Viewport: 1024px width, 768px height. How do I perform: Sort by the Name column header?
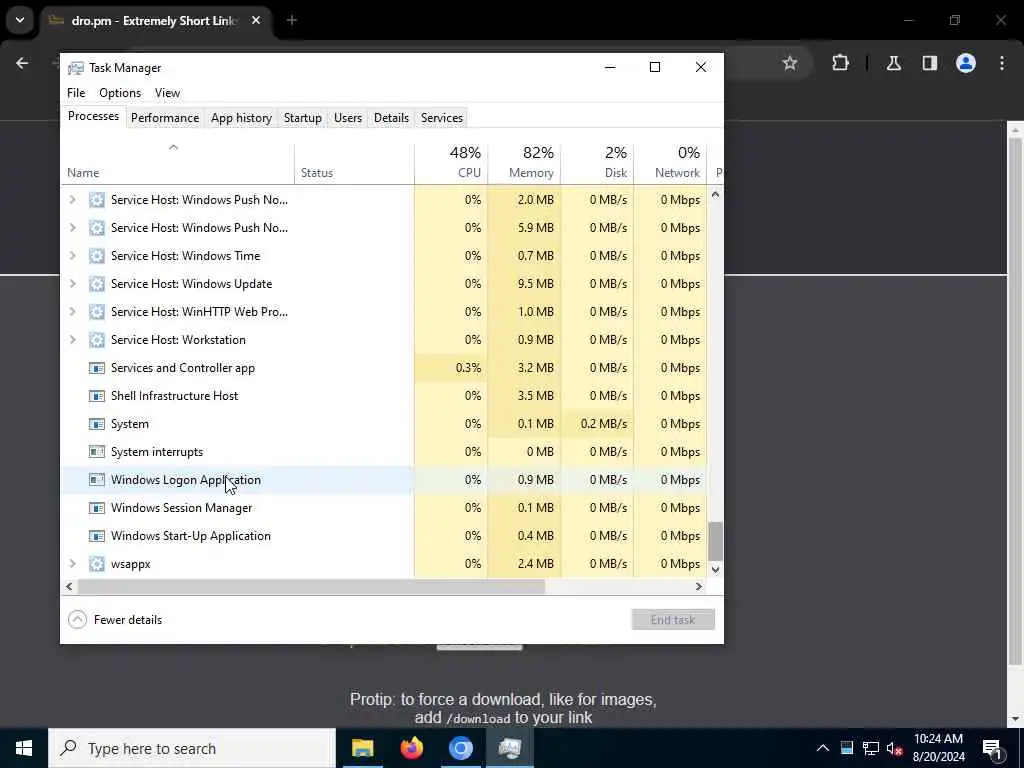click(x=178, y=163)
